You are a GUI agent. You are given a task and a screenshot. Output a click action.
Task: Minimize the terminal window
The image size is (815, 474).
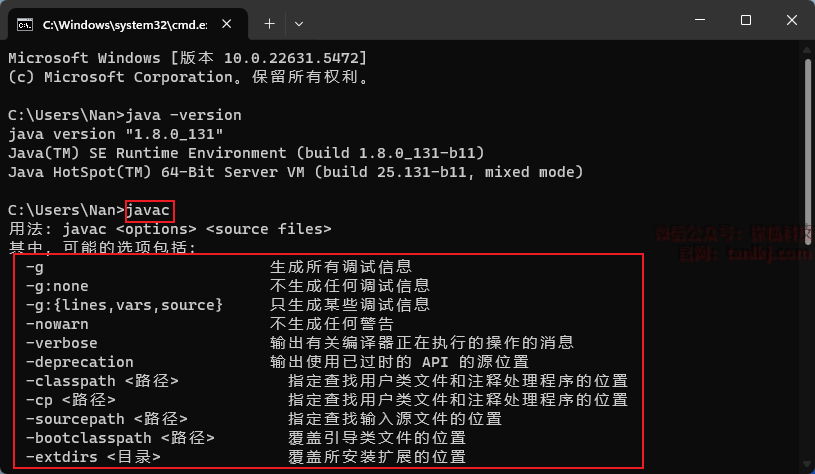pyautogui.click(x=698, y=21)
